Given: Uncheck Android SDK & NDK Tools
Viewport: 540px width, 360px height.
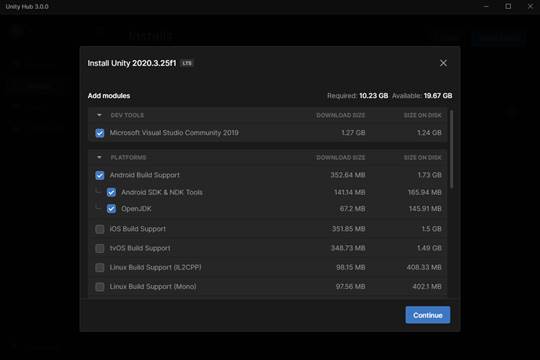Looking at the screenshot, I should (111, 192).
